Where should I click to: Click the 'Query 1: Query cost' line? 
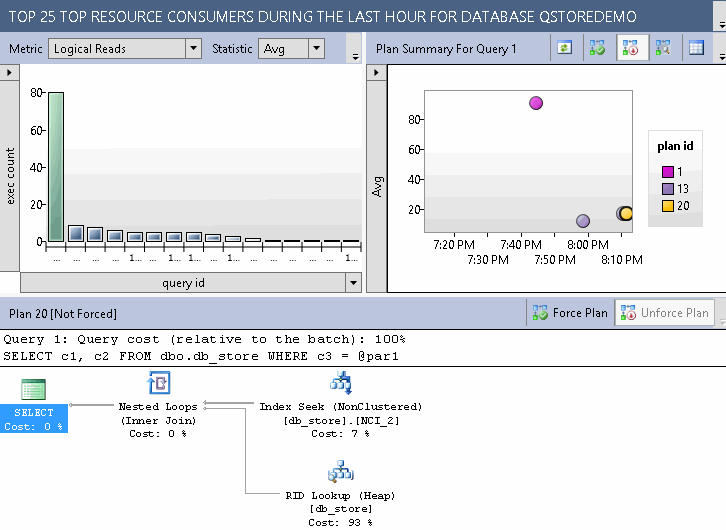coord(204,339)
